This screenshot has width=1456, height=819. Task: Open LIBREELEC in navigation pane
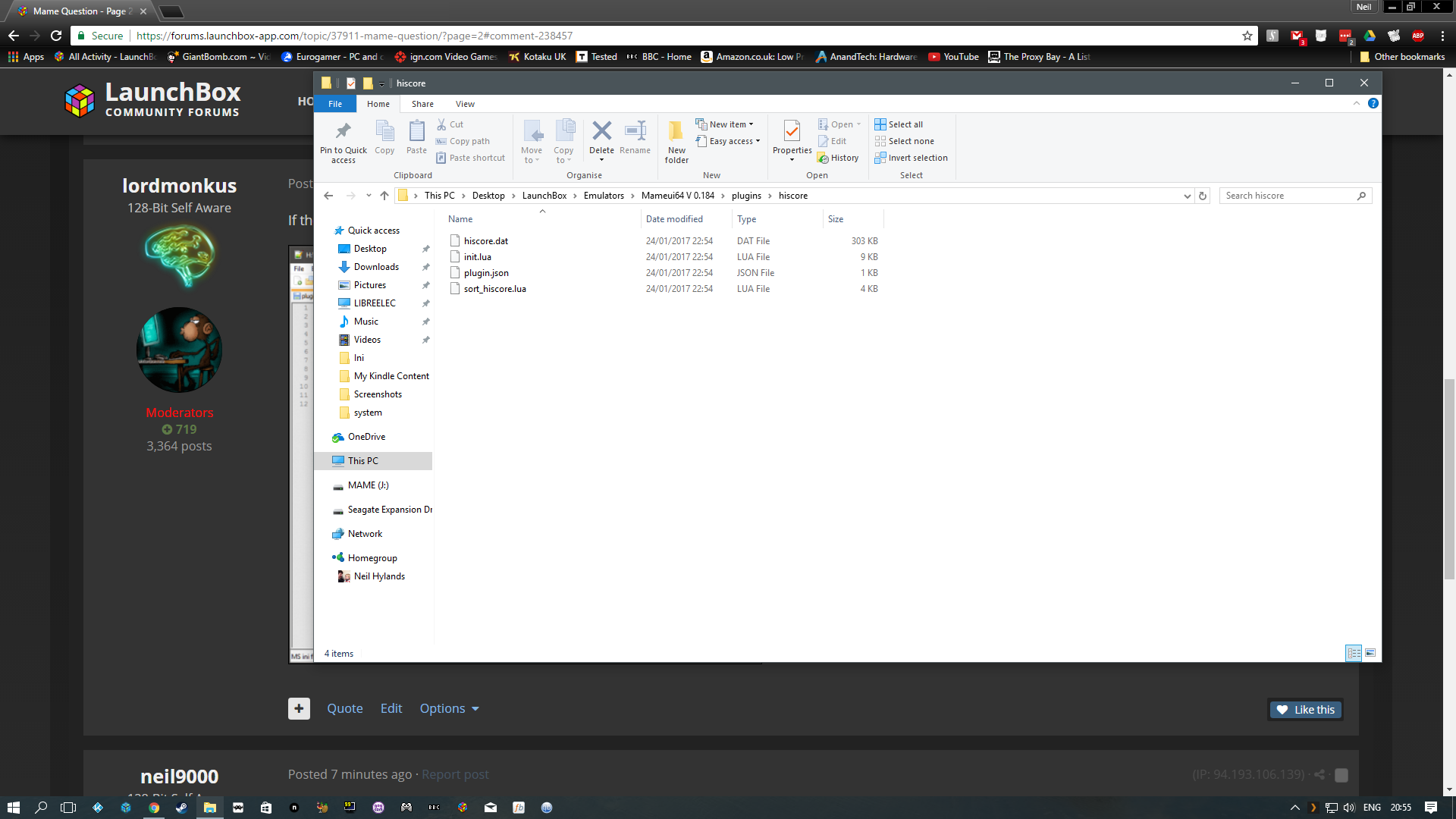click(375, 303)
